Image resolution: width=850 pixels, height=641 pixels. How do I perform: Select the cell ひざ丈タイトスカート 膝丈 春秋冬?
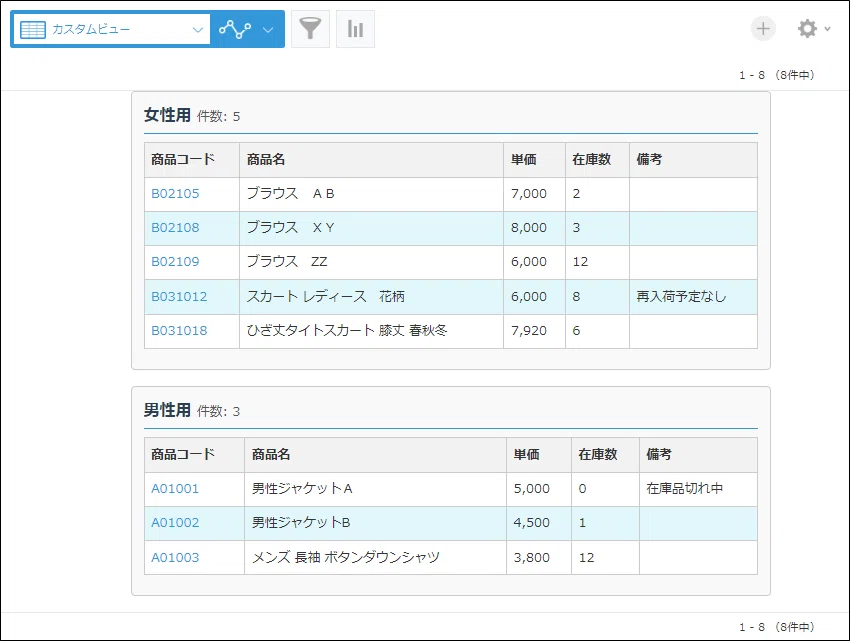[x=371, y=331]
